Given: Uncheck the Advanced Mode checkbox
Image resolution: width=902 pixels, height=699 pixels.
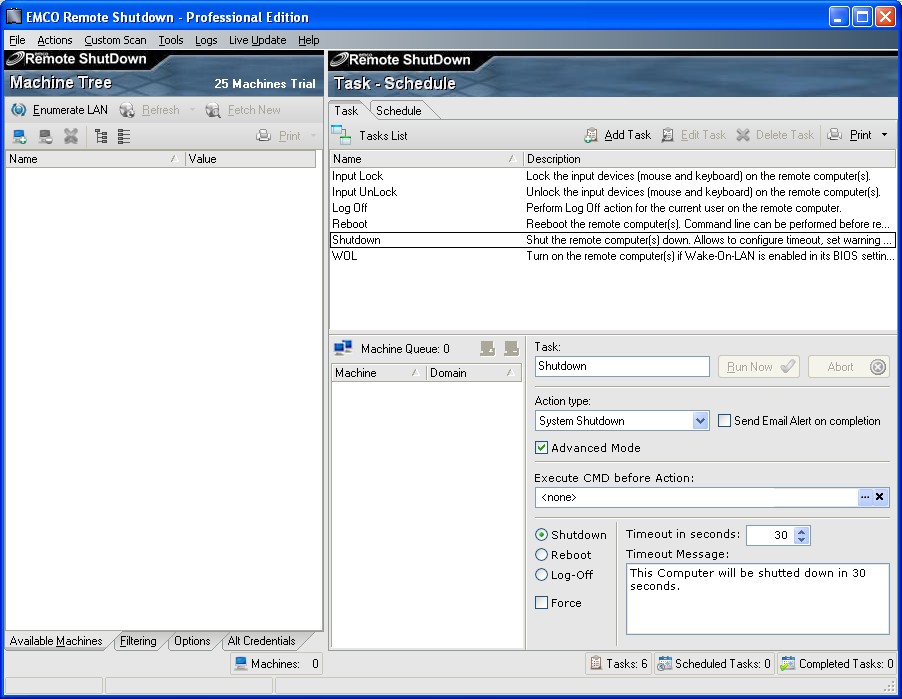Looking at the screenshot, I should (x=541, y=448).
